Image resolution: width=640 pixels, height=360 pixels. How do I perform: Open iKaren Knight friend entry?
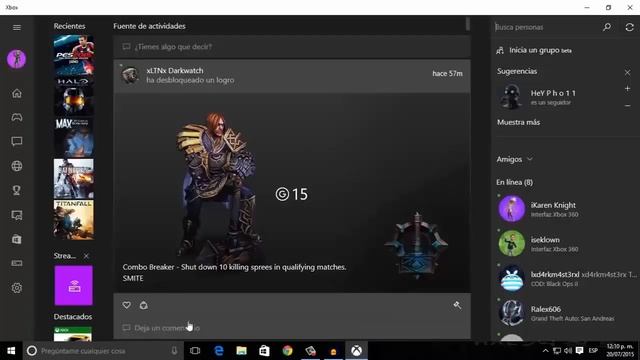pyautogui.click(x=565, y=209)
